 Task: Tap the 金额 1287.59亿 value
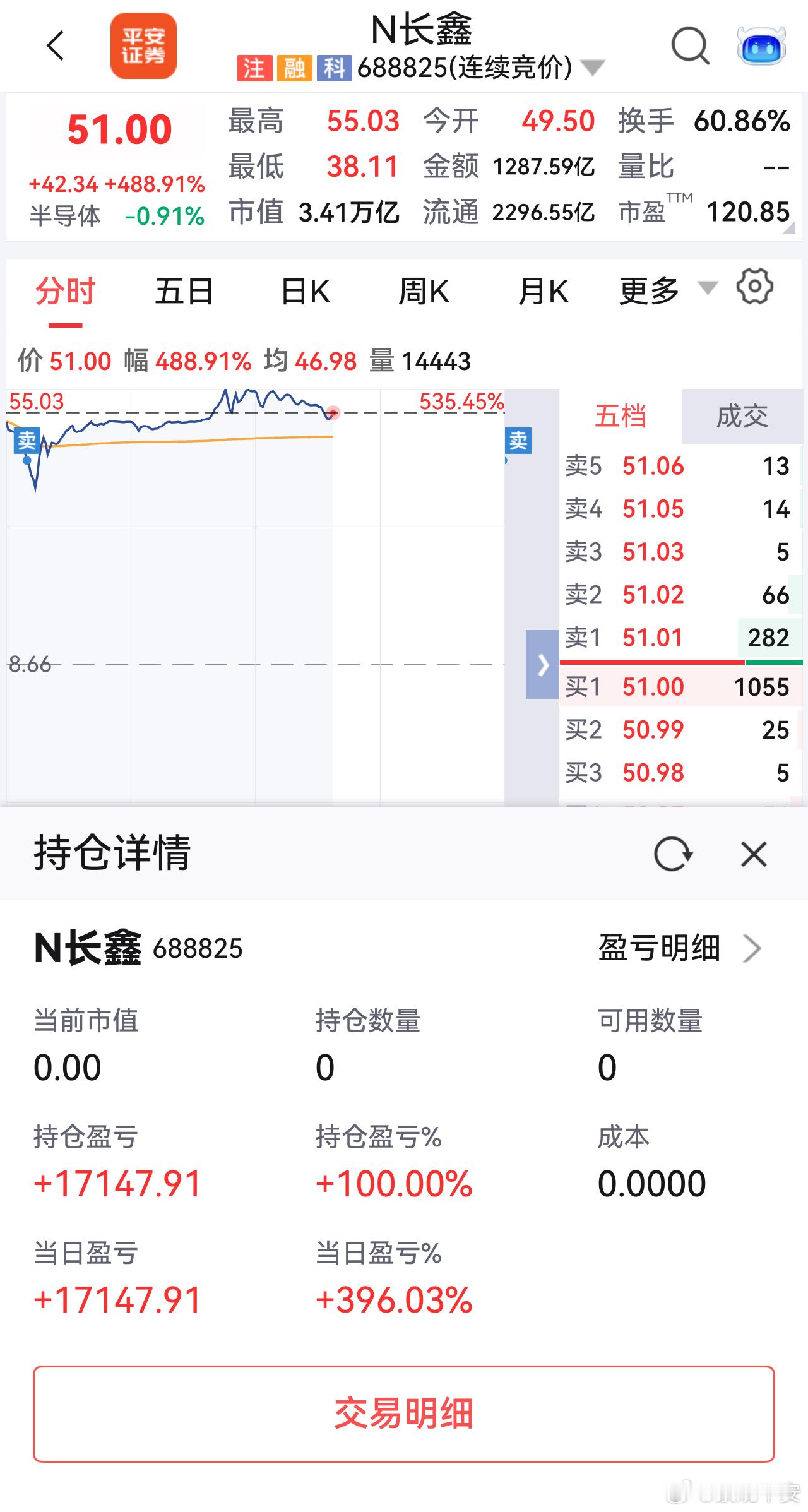pyautogui.click(x=544, y=167)
